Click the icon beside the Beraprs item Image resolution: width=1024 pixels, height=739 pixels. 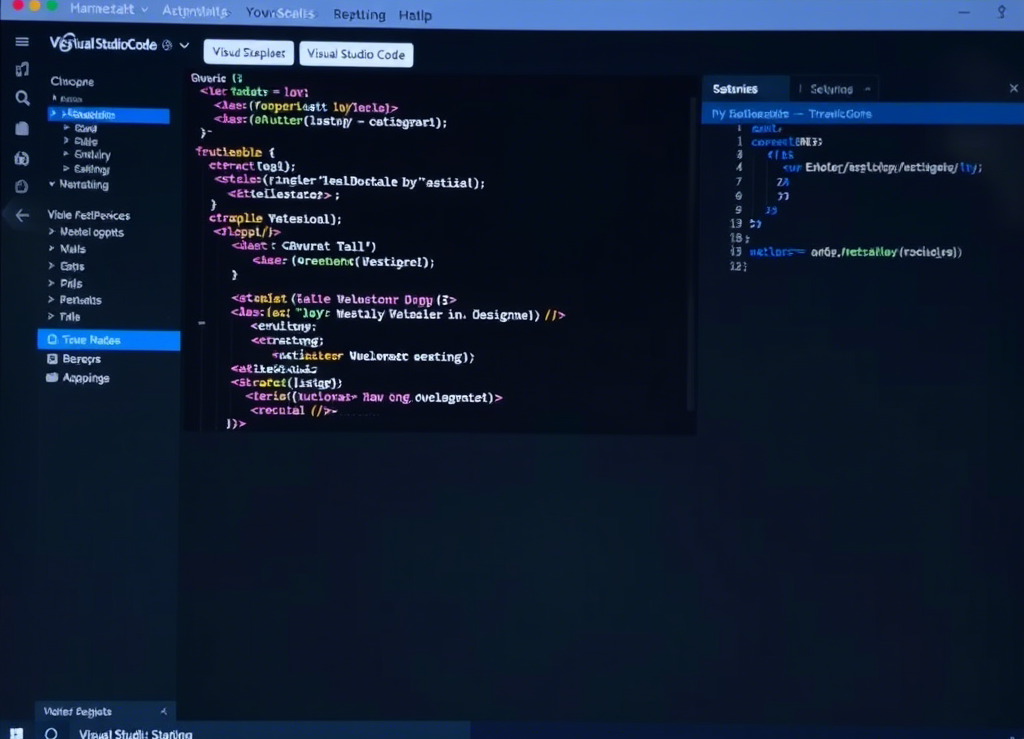coord(53,359)
